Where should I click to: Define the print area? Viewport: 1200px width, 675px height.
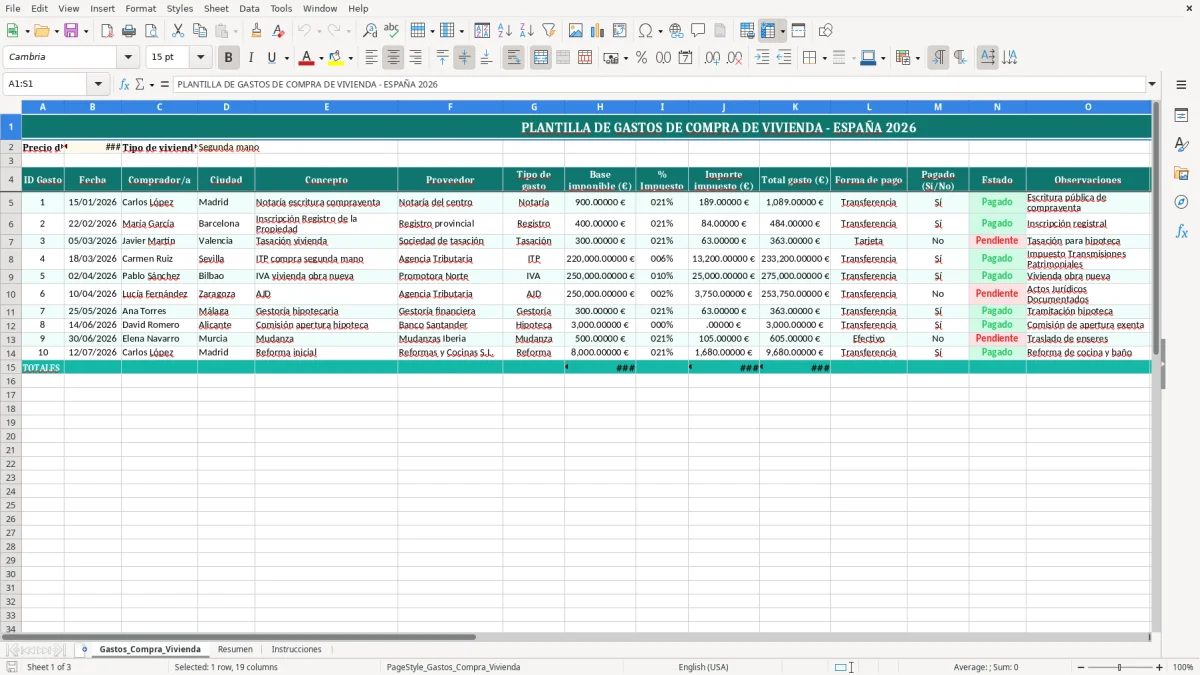pyautogui.click(x=747, y=31)
